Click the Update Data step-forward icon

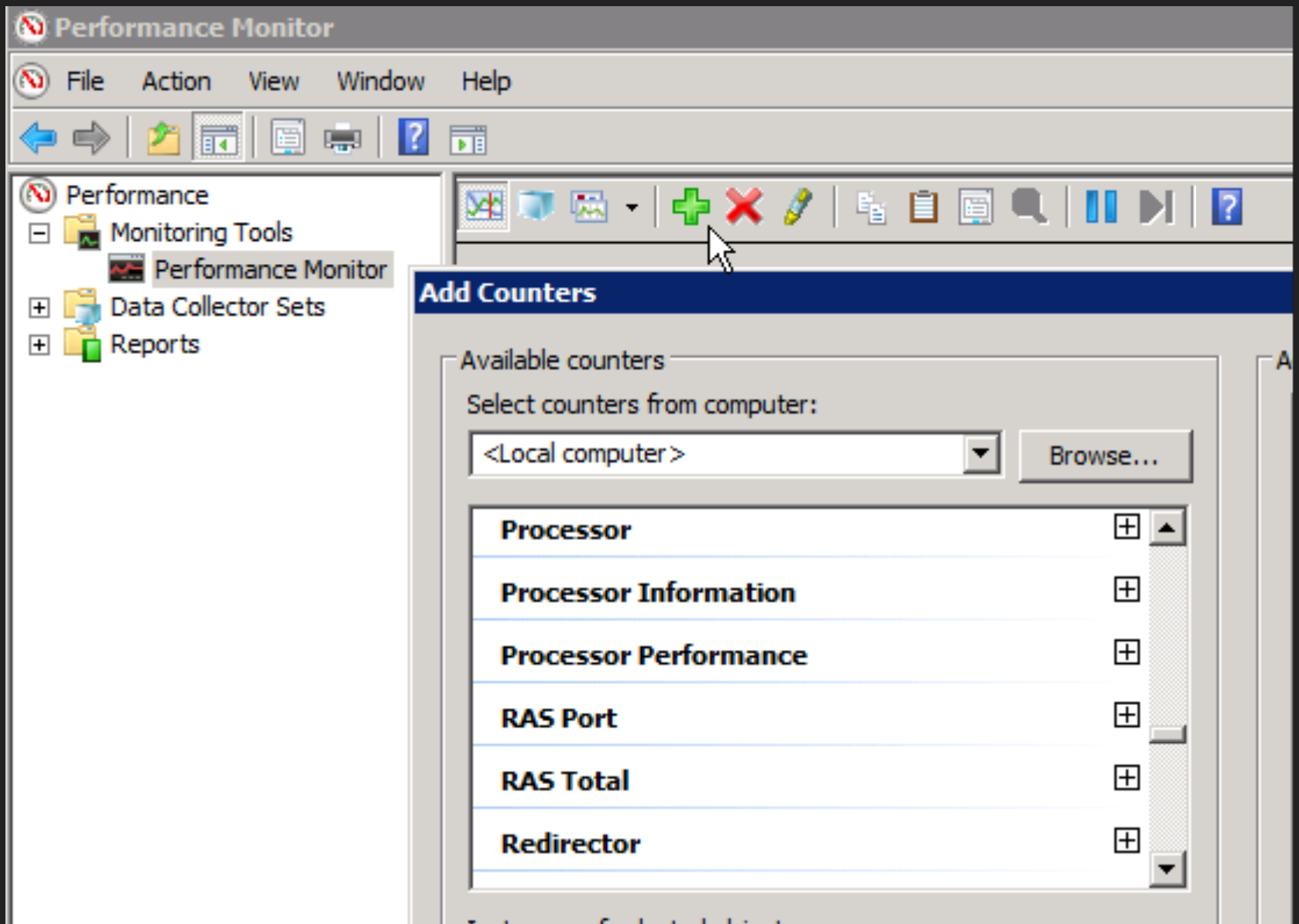point(1155,207)
